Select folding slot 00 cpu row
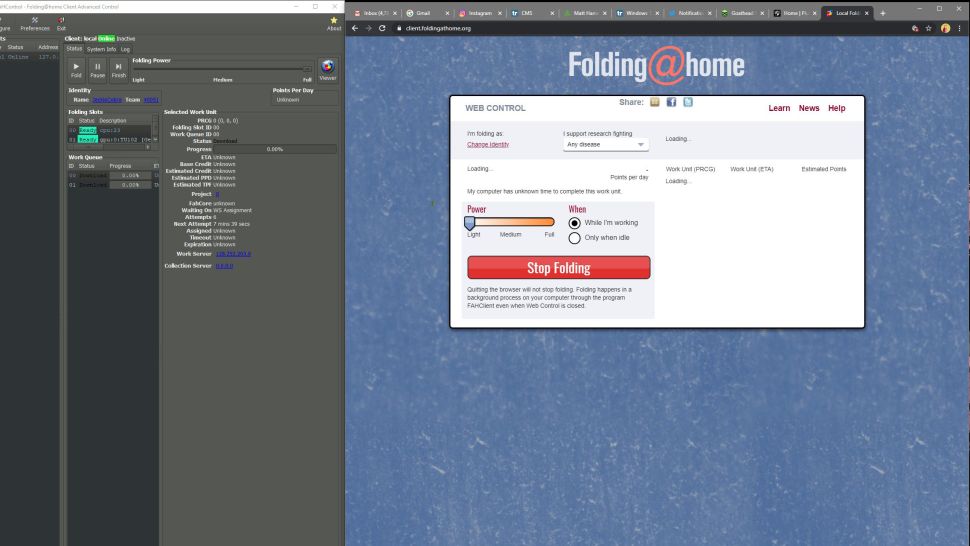Viewport: 970px width, 546px height. pyautogui.click(x=109, y=130)
